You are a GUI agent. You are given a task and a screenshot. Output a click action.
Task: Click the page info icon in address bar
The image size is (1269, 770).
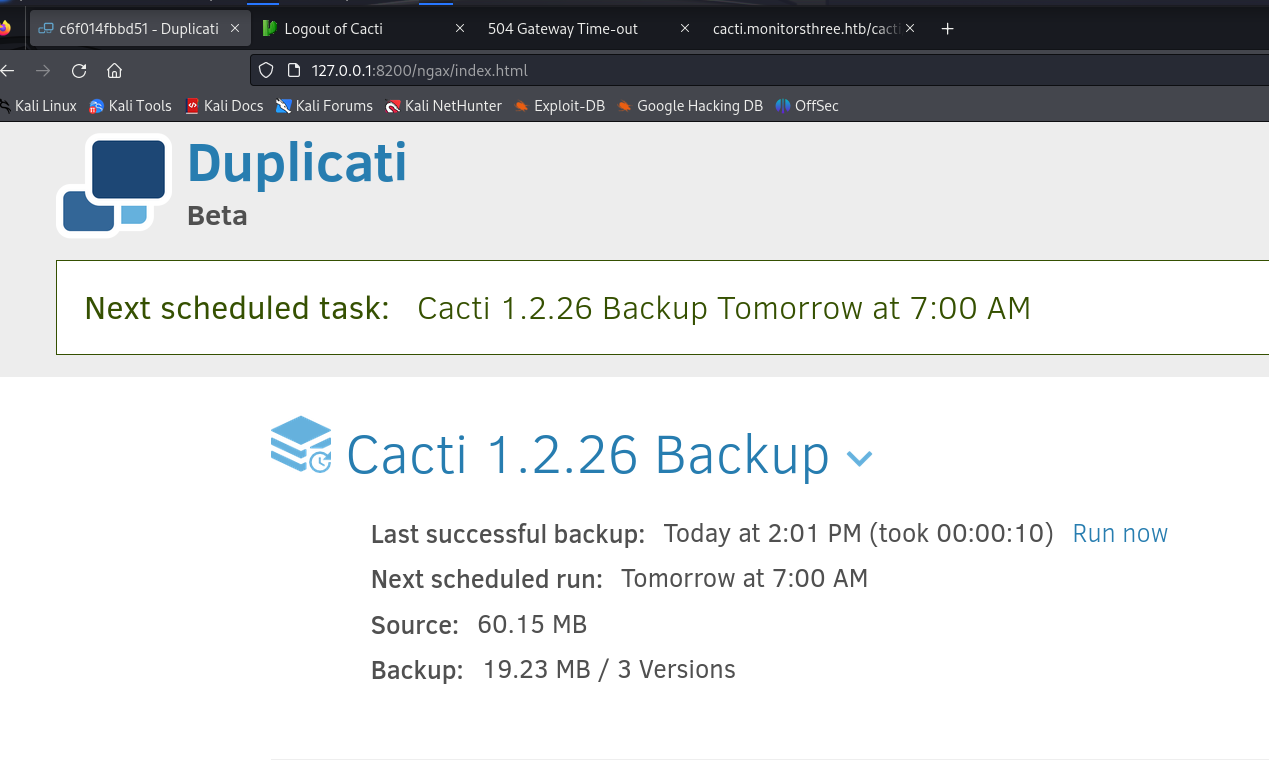tap(294, 71)
